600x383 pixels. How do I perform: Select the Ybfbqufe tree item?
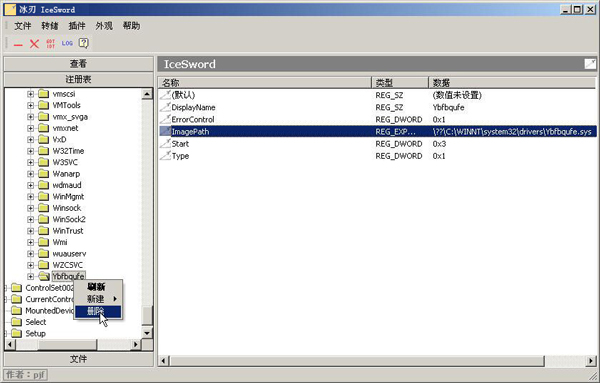(x=68, y=276)
